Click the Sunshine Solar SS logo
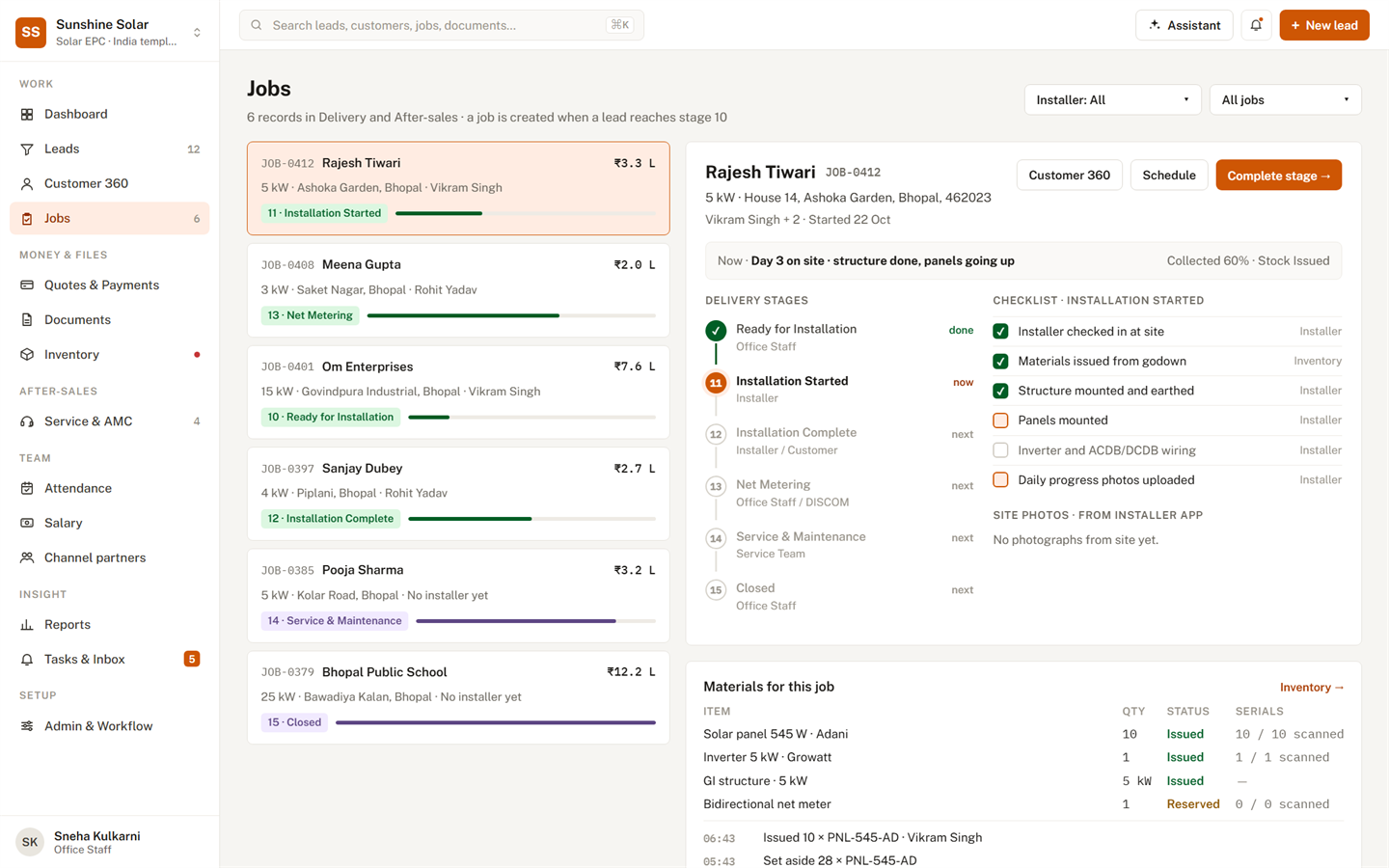The image size is (1389, 868). pos(31,32)
